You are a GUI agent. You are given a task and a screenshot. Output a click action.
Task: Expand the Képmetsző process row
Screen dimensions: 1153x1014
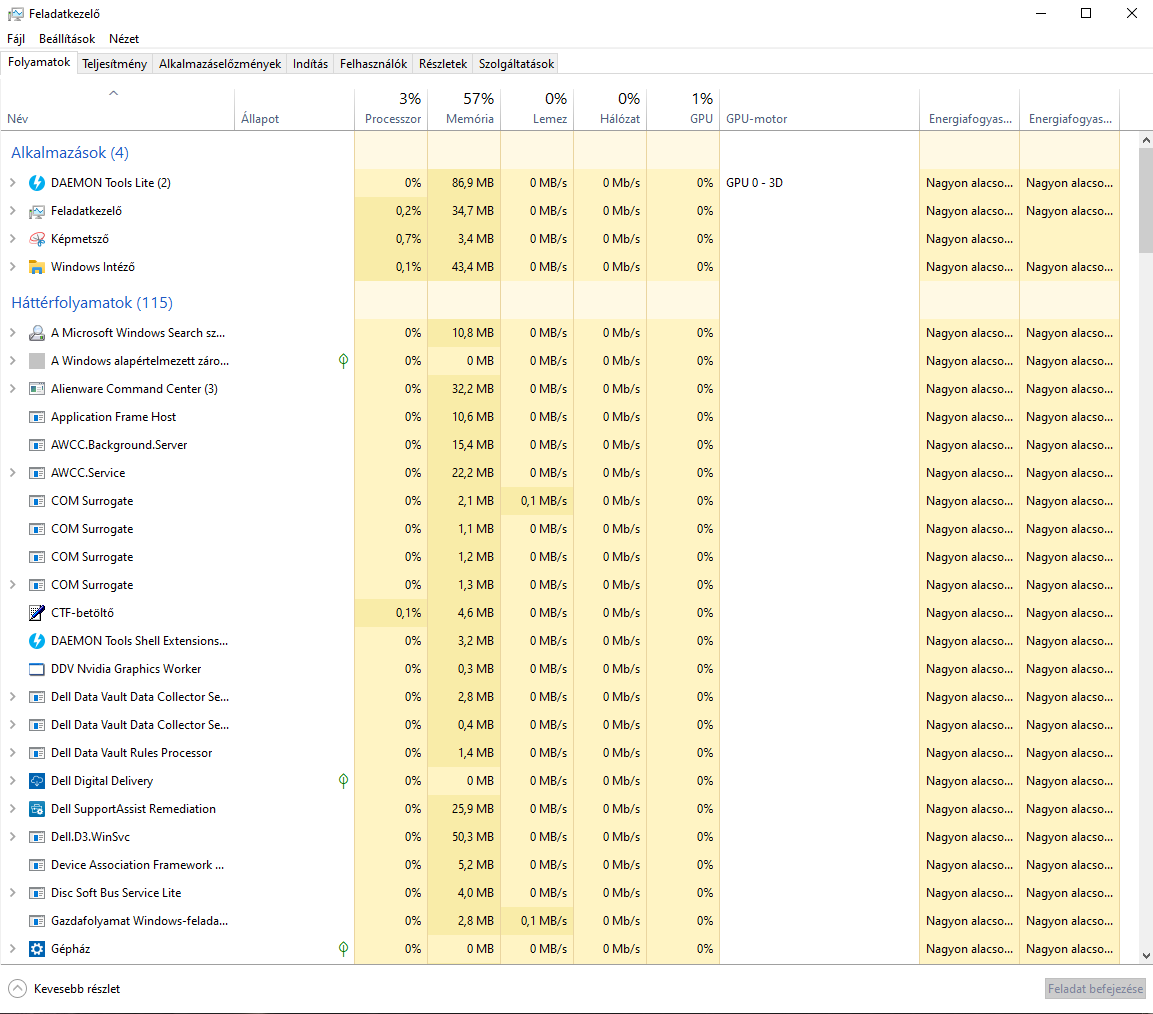click(13, 238)
